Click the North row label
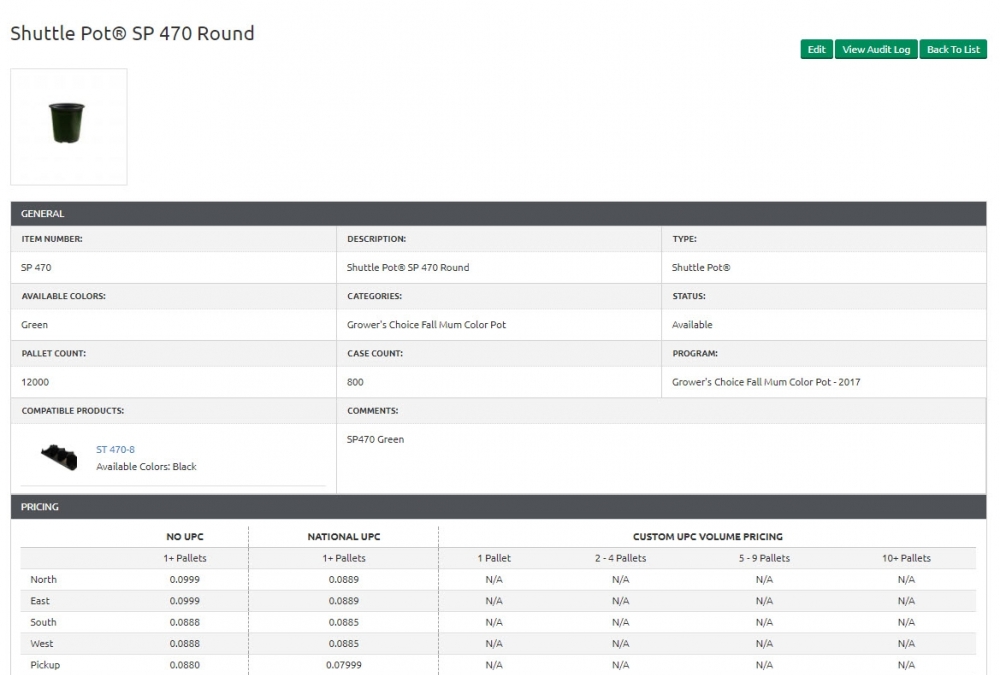This screenshot has height=675, width=1000. 43,579
